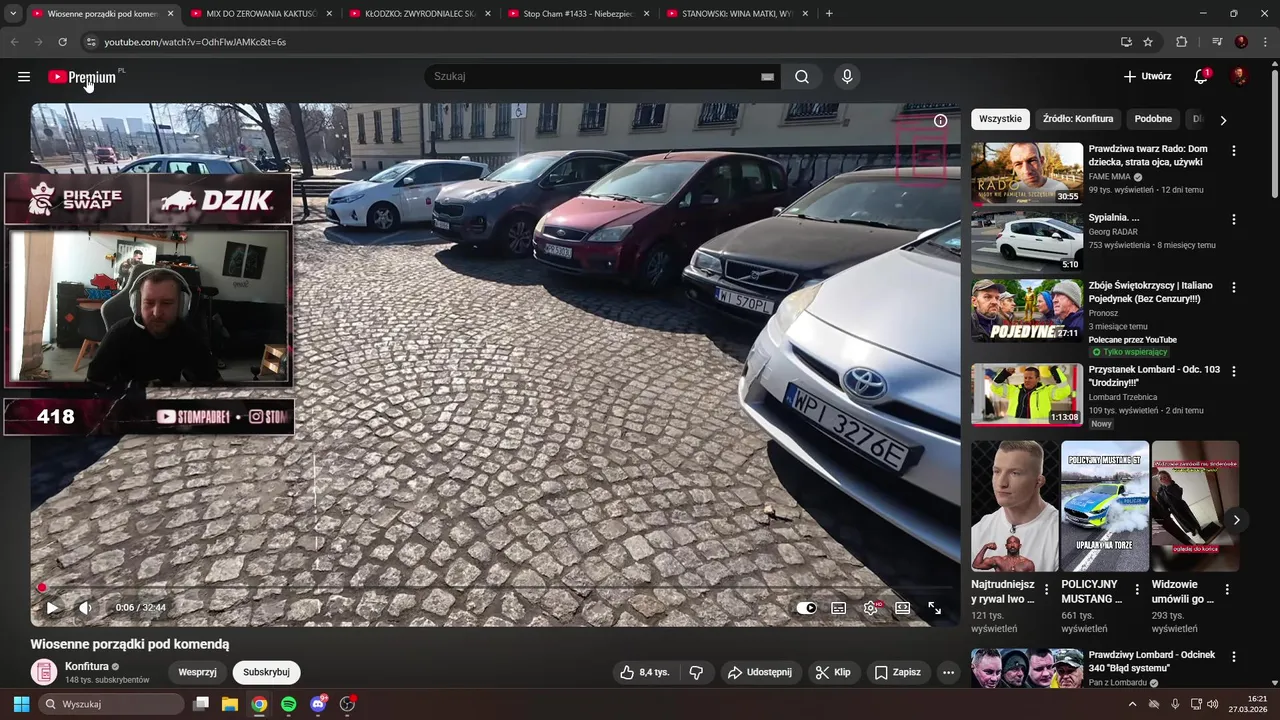Install app icon in address bar
The width and height of the screenshot is (1280, 720).
coord(1126,42)
